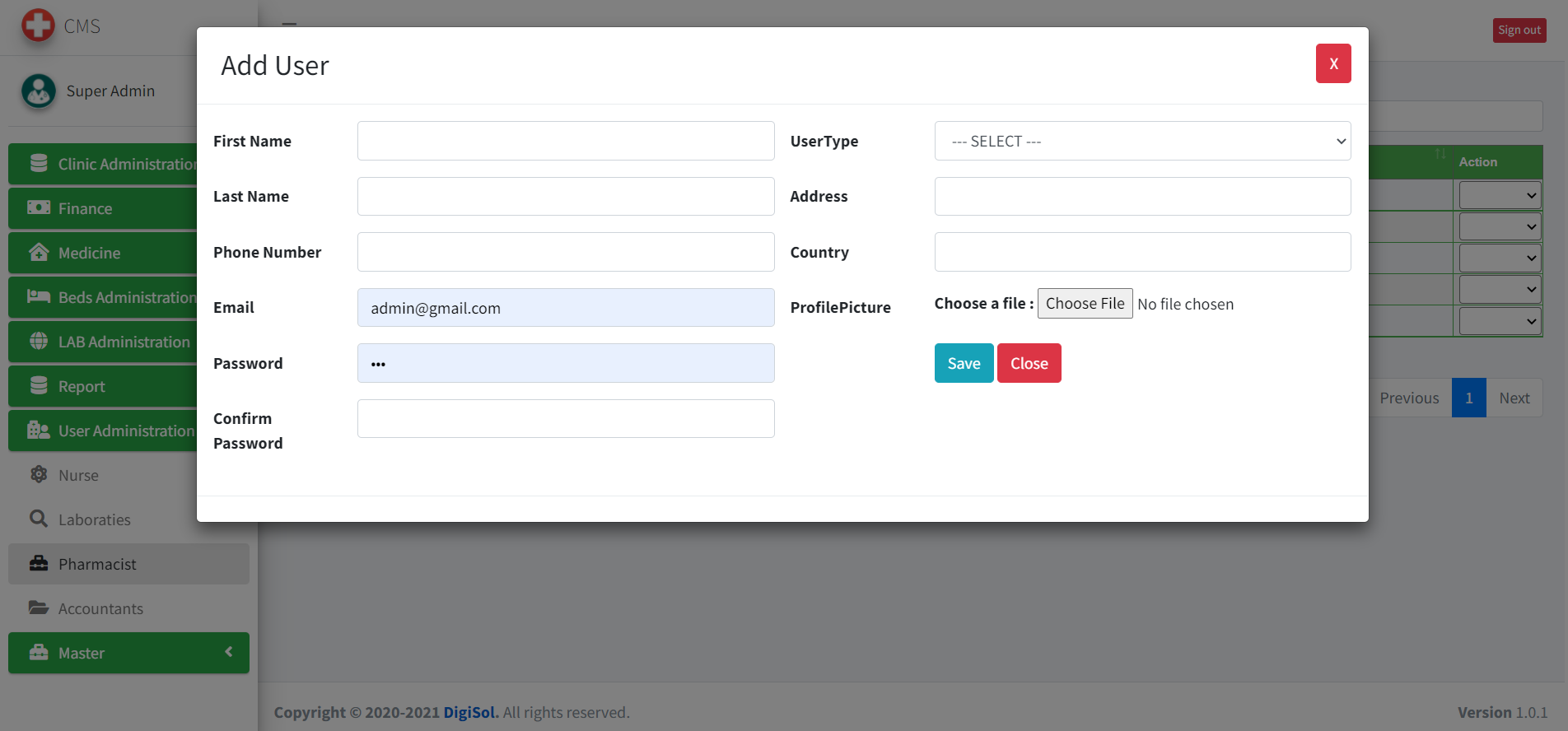Open the Finance sidebar menu

[x=103, y=208]
